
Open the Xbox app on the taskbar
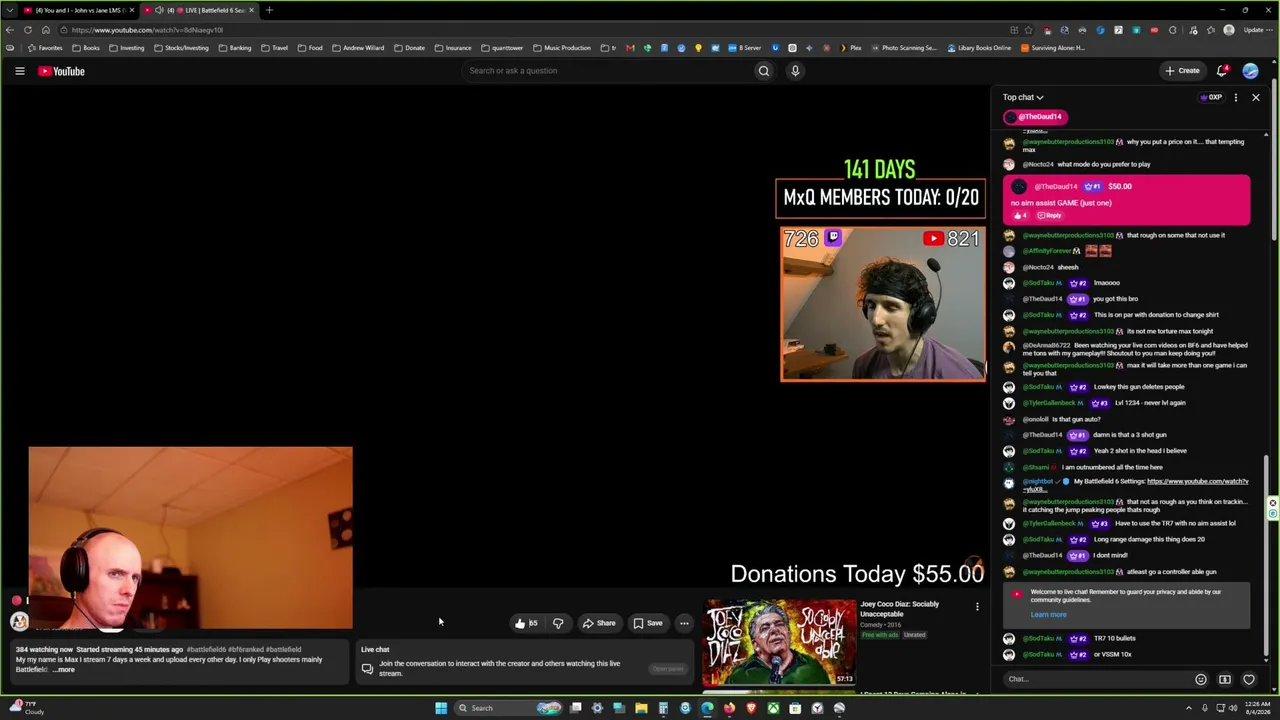pos(773,708)
